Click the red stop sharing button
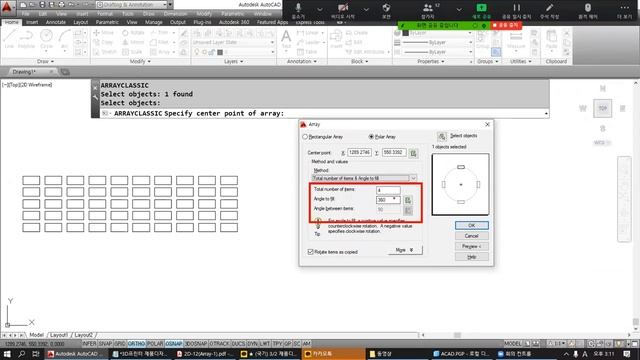Viewport: 640px width, 360px height. [506, 25]
